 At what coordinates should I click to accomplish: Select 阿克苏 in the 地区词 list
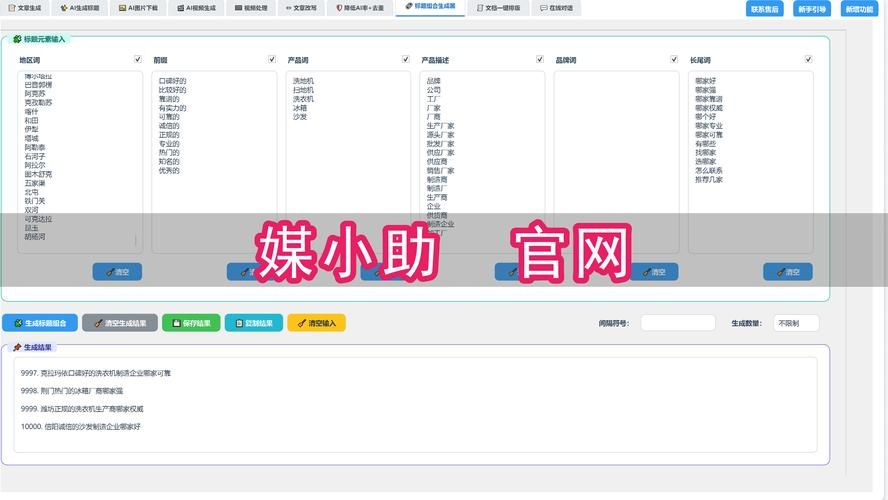pyautogui.click(x=35, y=93)
